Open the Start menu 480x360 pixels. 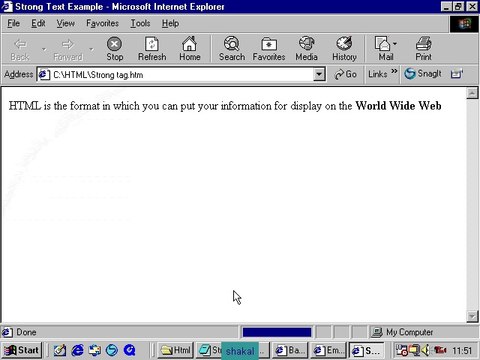tap(21, 350)
